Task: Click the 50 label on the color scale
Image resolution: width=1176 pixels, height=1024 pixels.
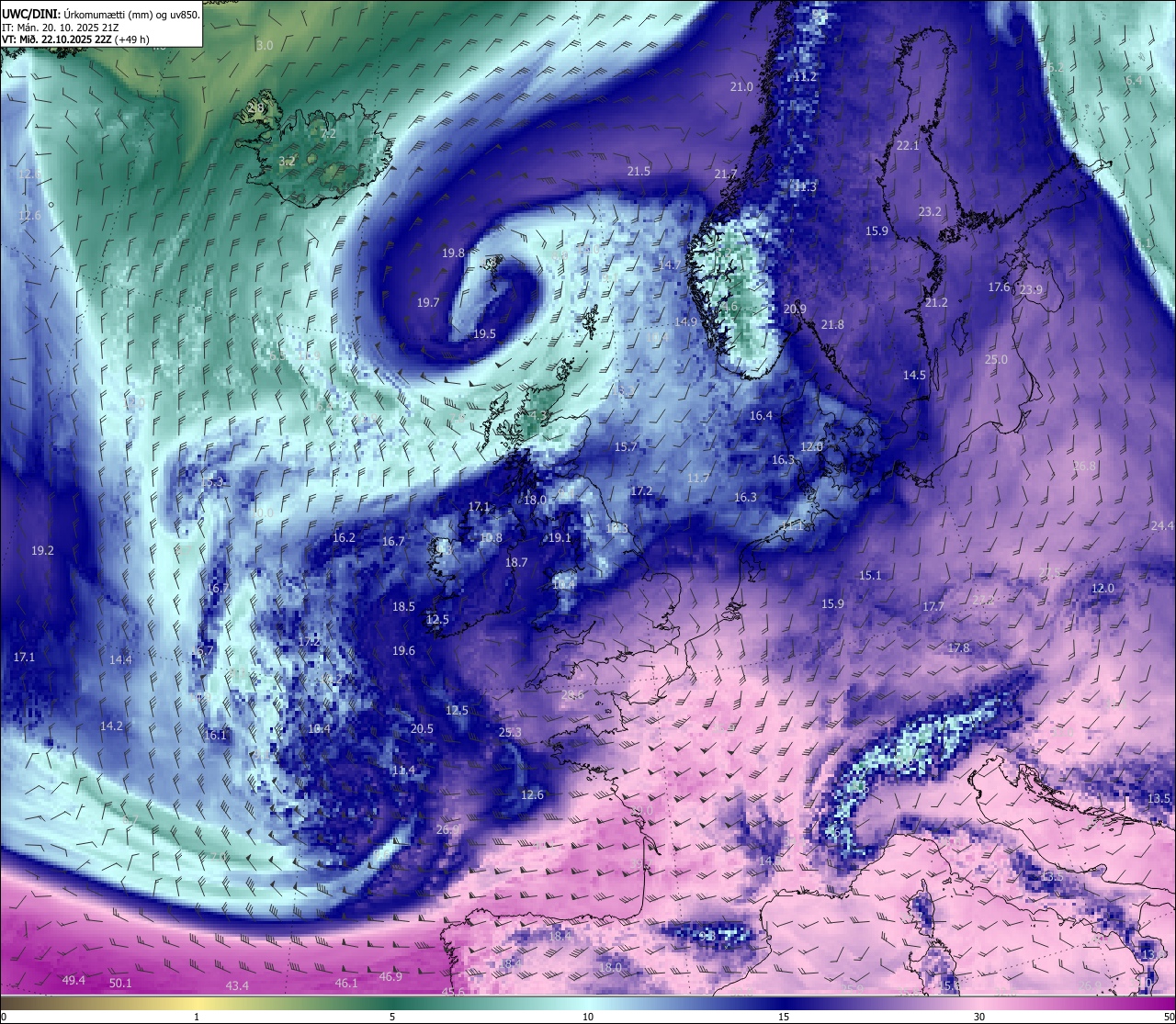Action: click(x=1169, y=1017)
